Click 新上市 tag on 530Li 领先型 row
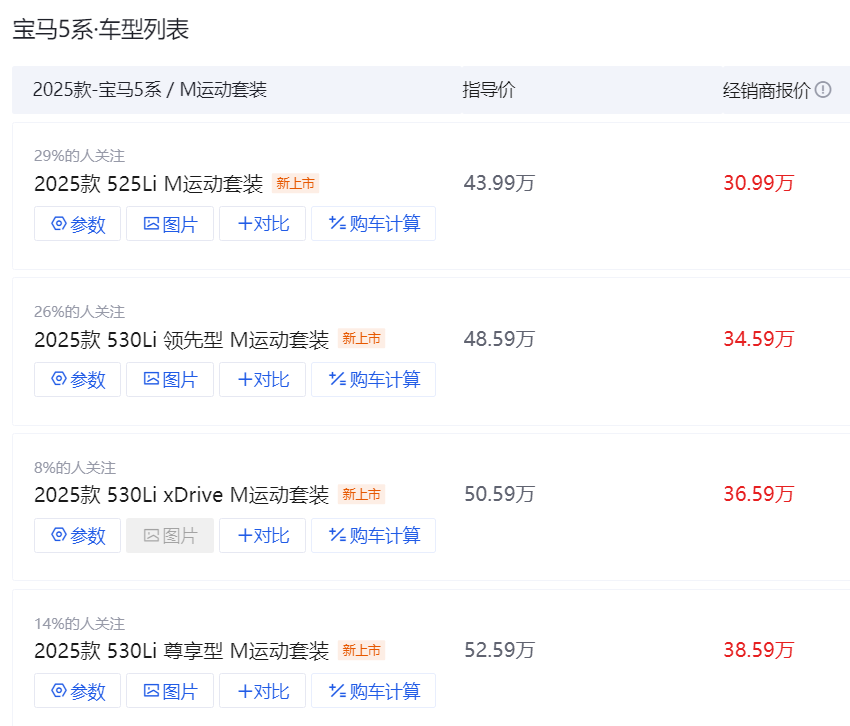 pyautogui.click(x=362, y=338)
